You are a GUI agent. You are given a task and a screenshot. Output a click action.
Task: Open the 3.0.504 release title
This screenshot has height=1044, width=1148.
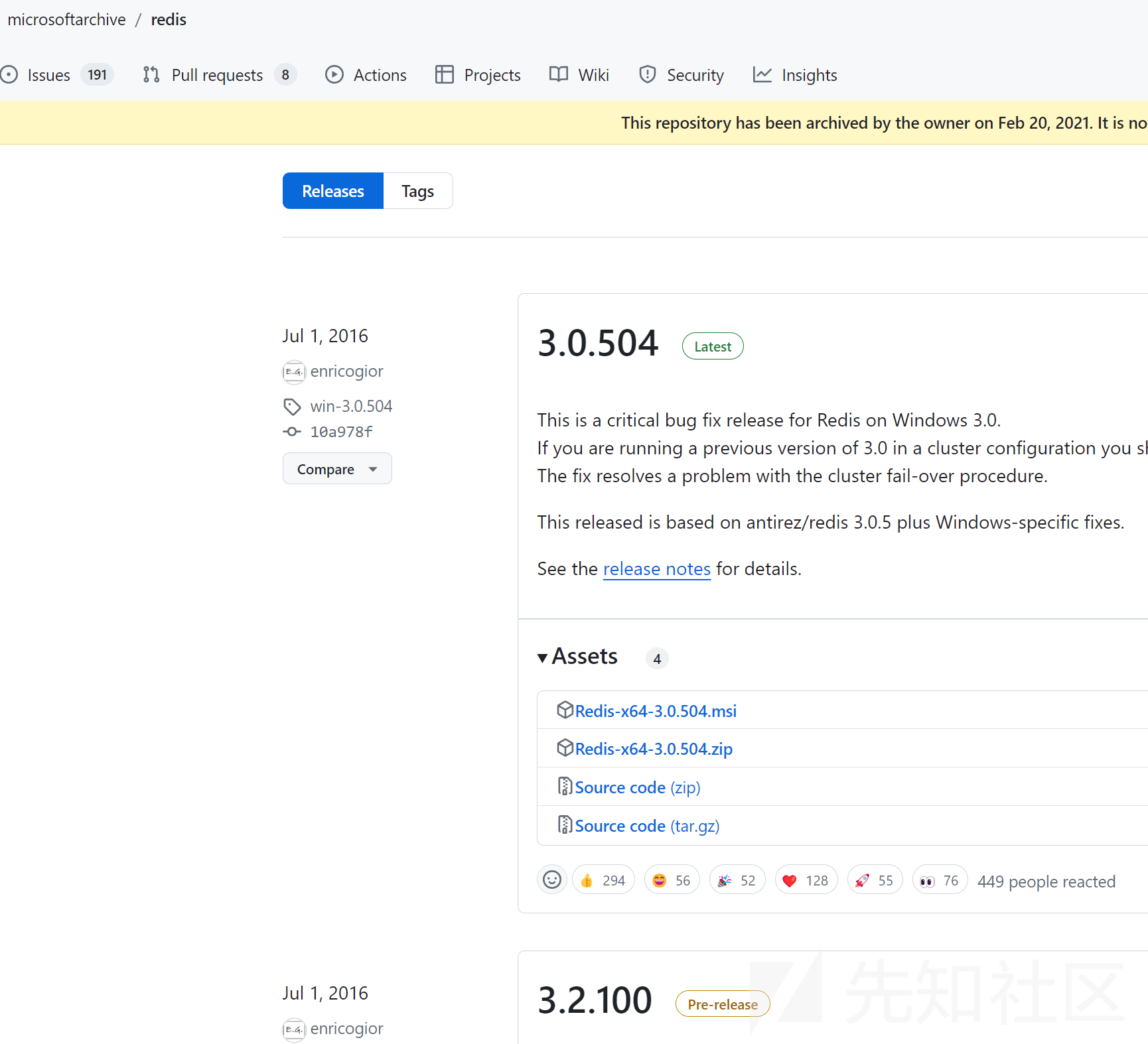(x=598, y=343)
